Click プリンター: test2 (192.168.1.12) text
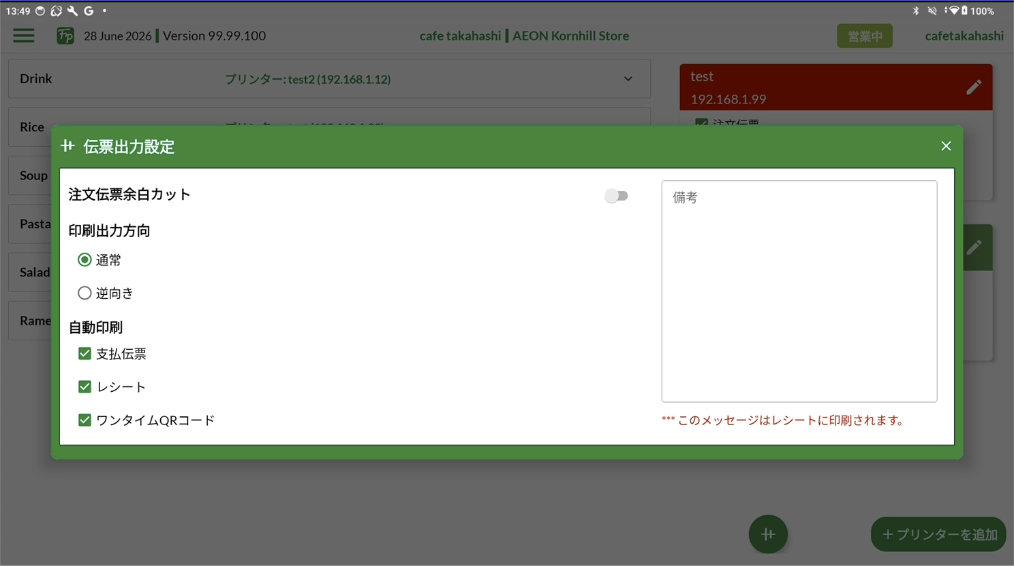 tap(308, 80)
